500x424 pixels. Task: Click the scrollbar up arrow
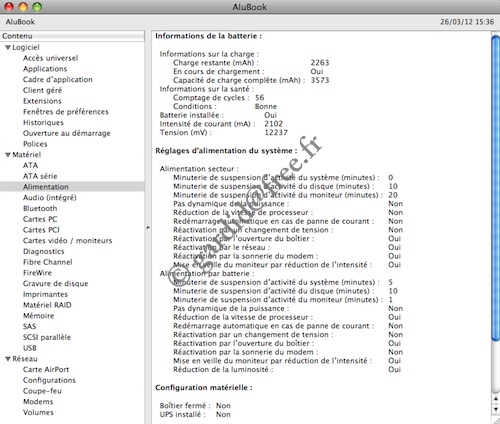click(496, 399)
